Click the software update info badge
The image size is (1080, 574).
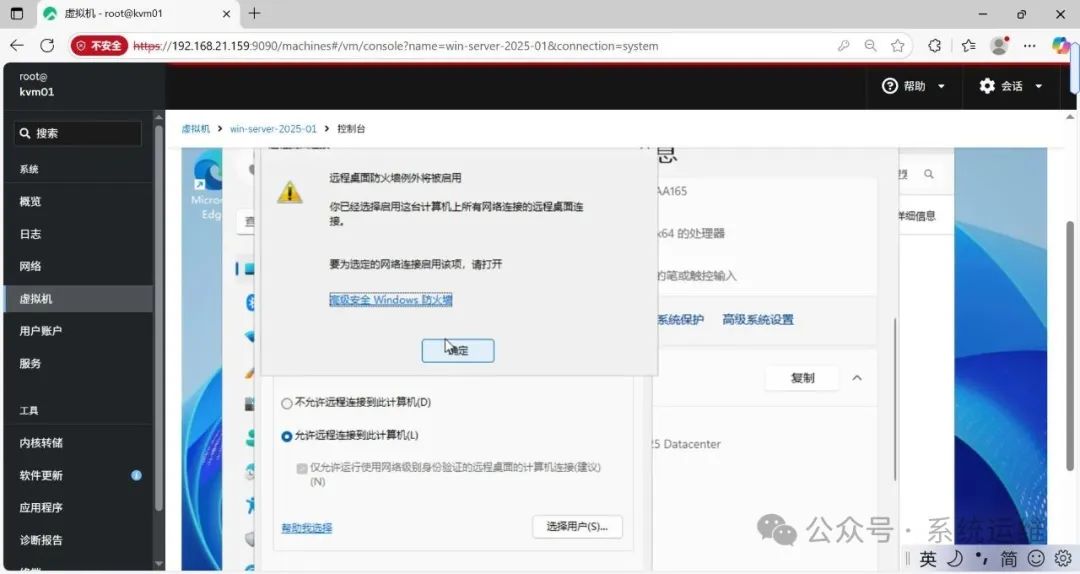(x=136, y=475)
